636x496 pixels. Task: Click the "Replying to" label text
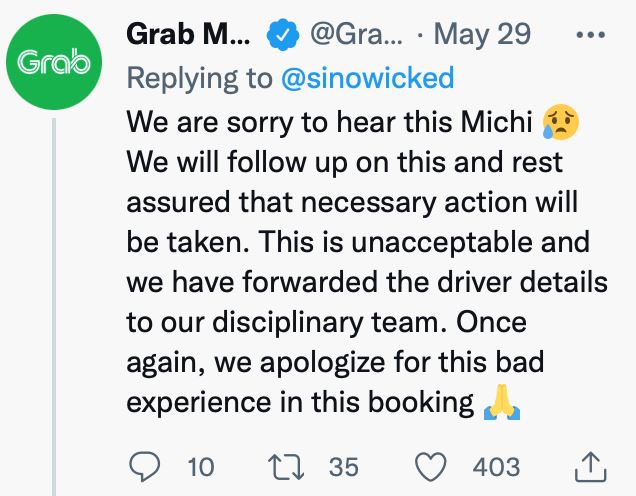pos(205,77)
